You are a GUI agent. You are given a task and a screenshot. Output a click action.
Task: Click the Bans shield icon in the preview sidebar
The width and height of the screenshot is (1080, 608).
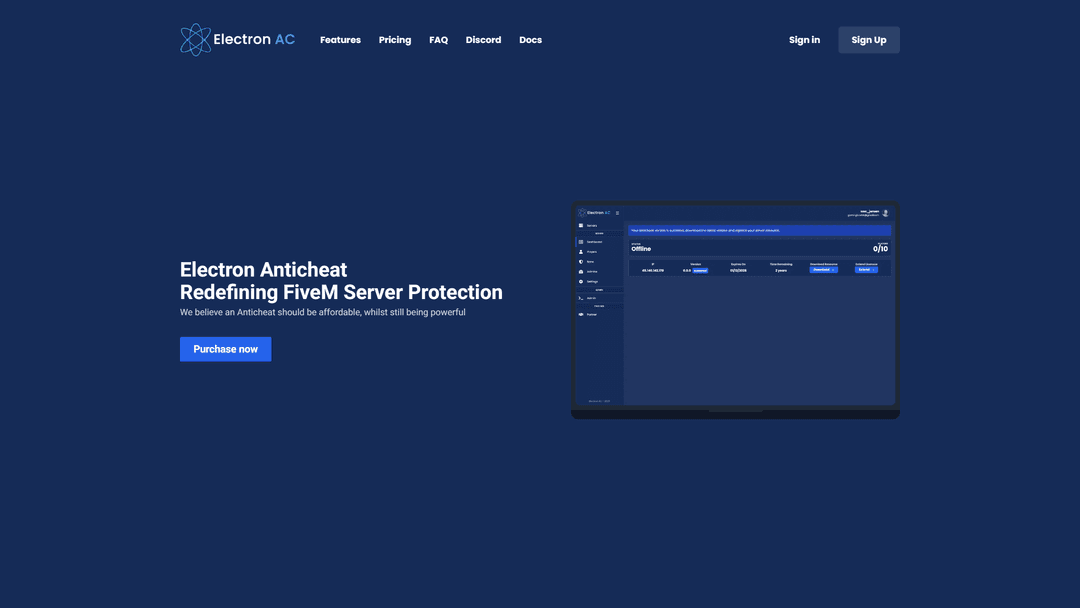coord(581,262)
